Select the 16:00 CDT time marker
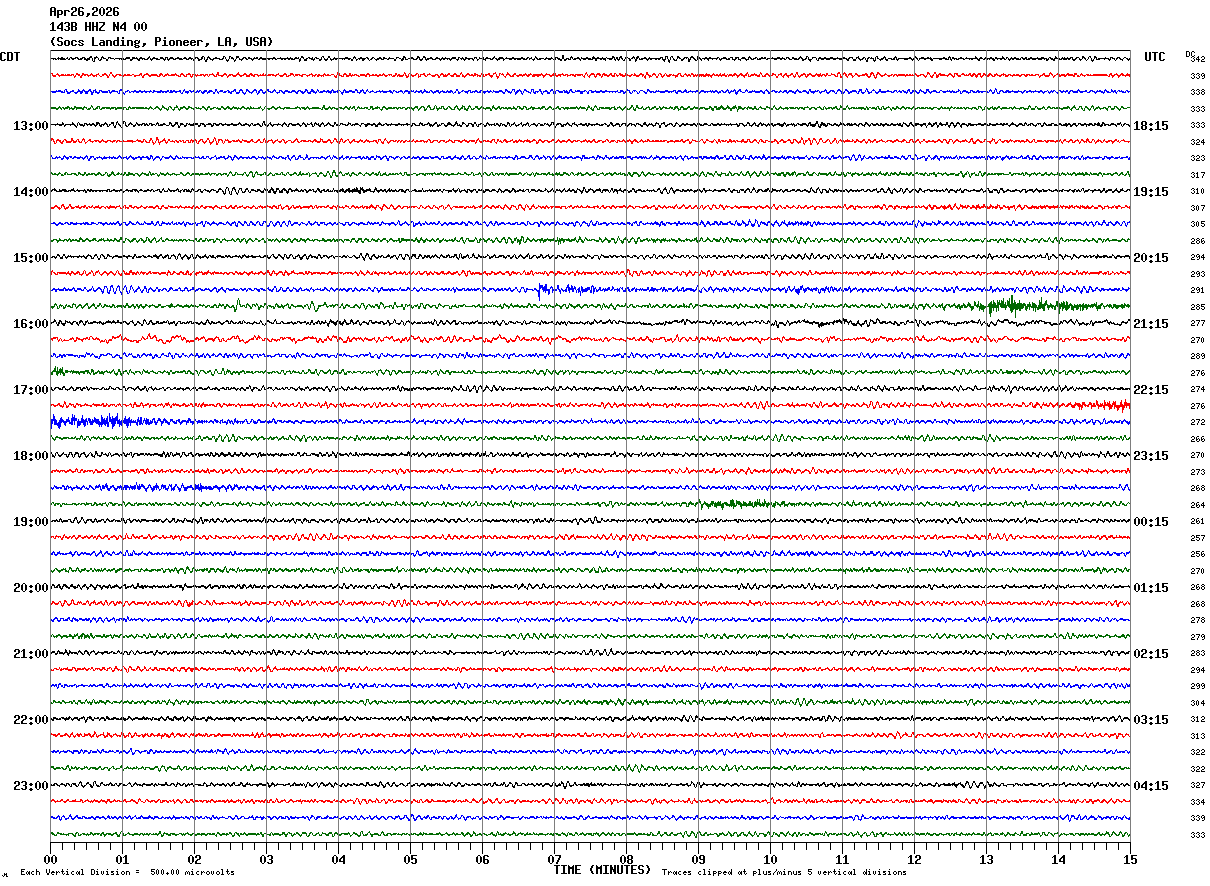This screenshot has height=886, width=1210. [30, 324]
